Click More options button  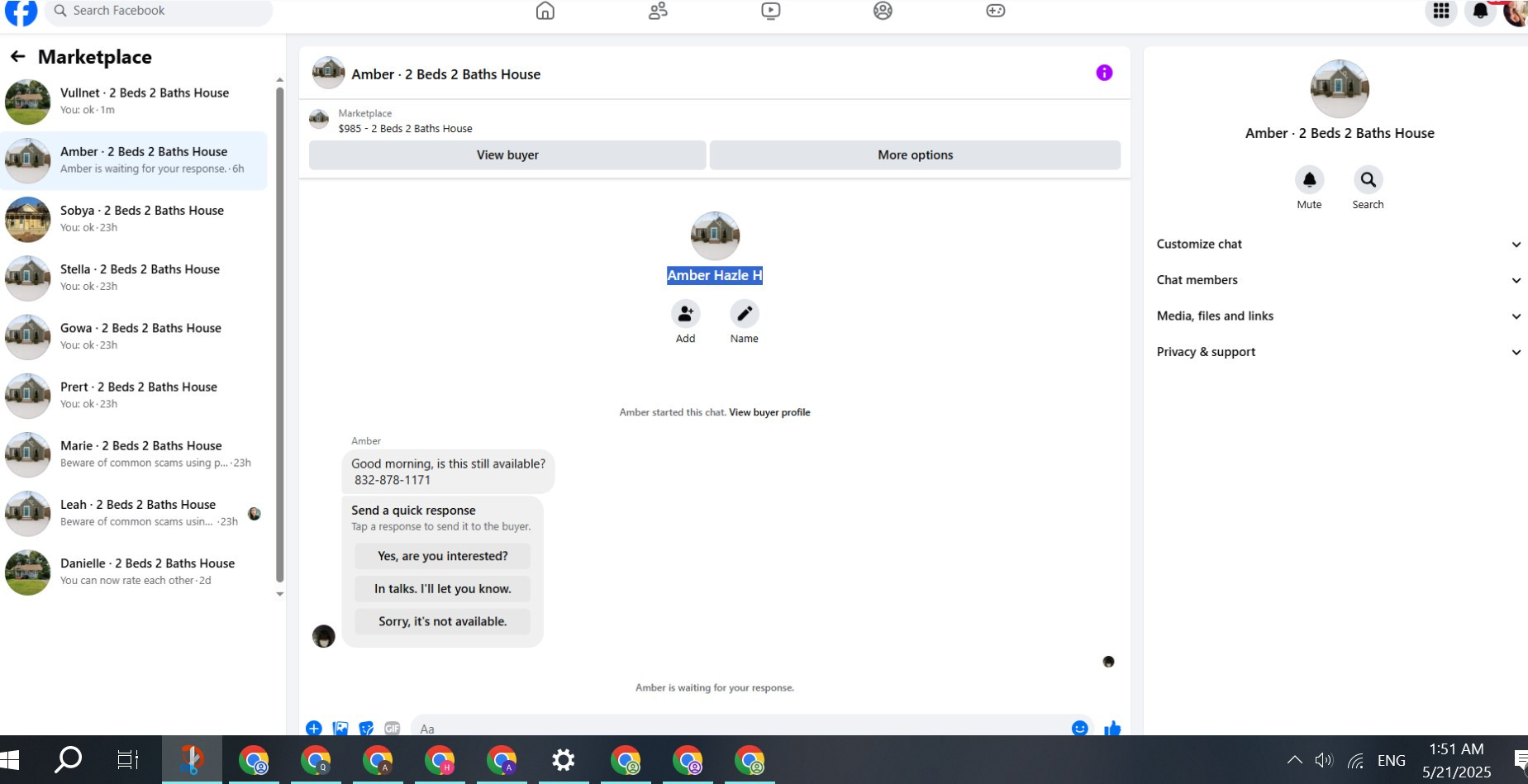coord(915,155)
